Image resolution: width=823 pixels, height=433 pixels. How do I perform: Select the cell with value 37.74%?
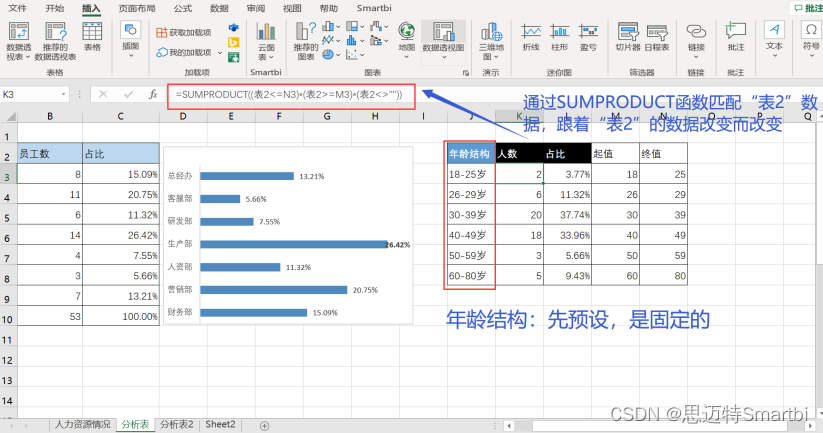567,215
